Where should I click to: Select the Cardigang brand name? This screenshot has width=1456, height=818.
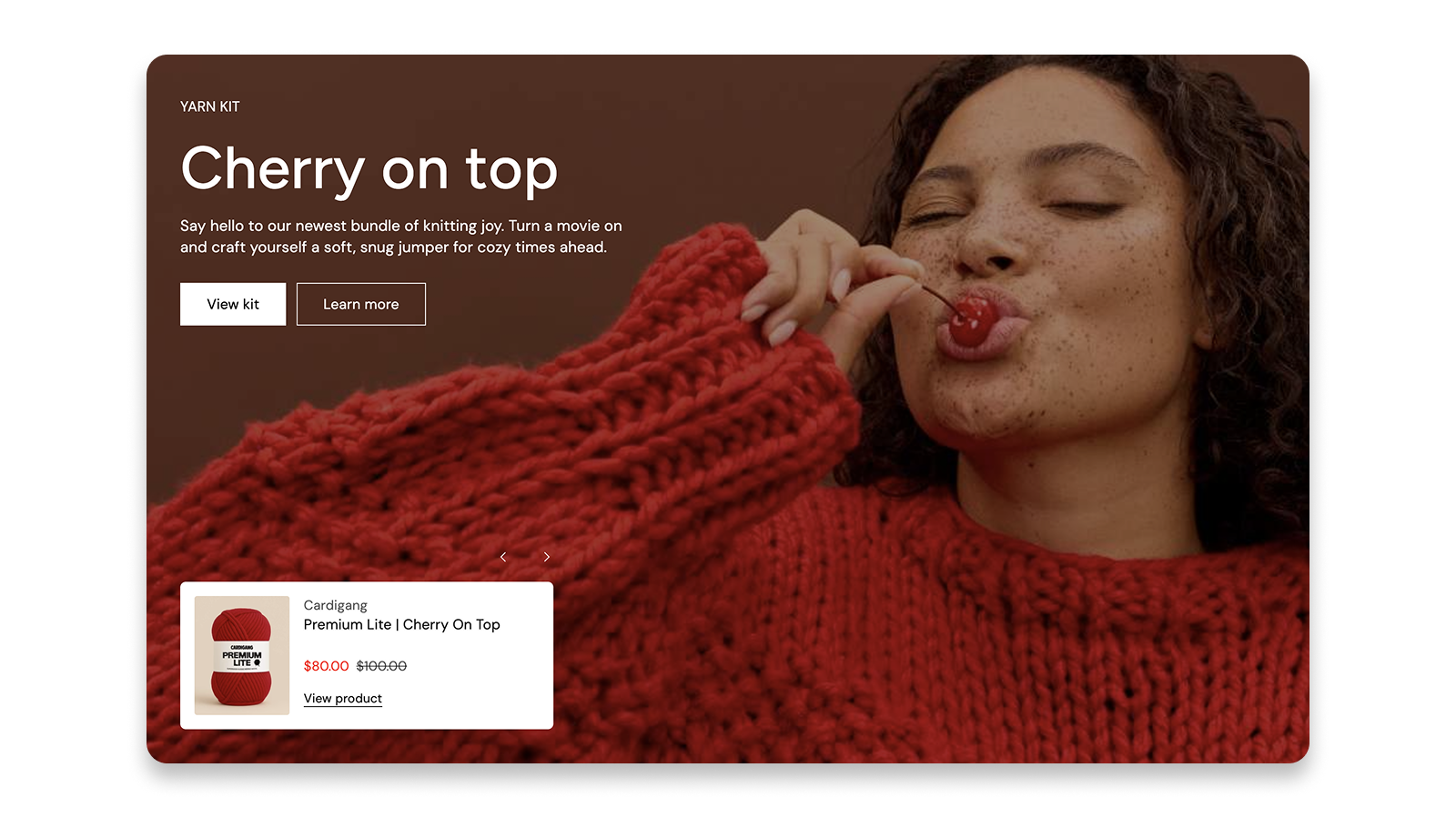pyautogui.click(x=335, y=605)
